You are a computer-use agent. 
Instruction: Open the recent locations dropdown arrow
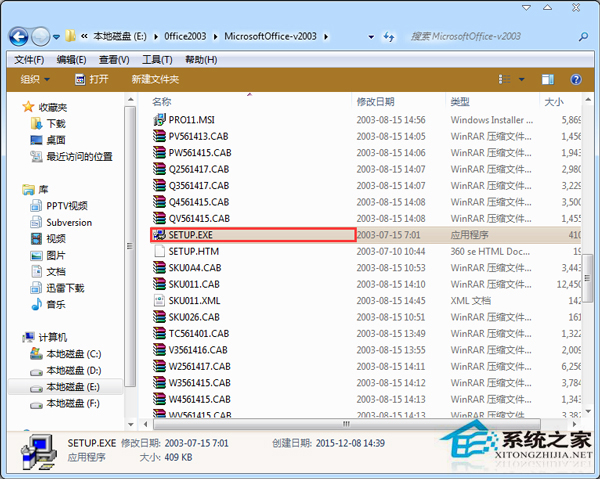56,37
